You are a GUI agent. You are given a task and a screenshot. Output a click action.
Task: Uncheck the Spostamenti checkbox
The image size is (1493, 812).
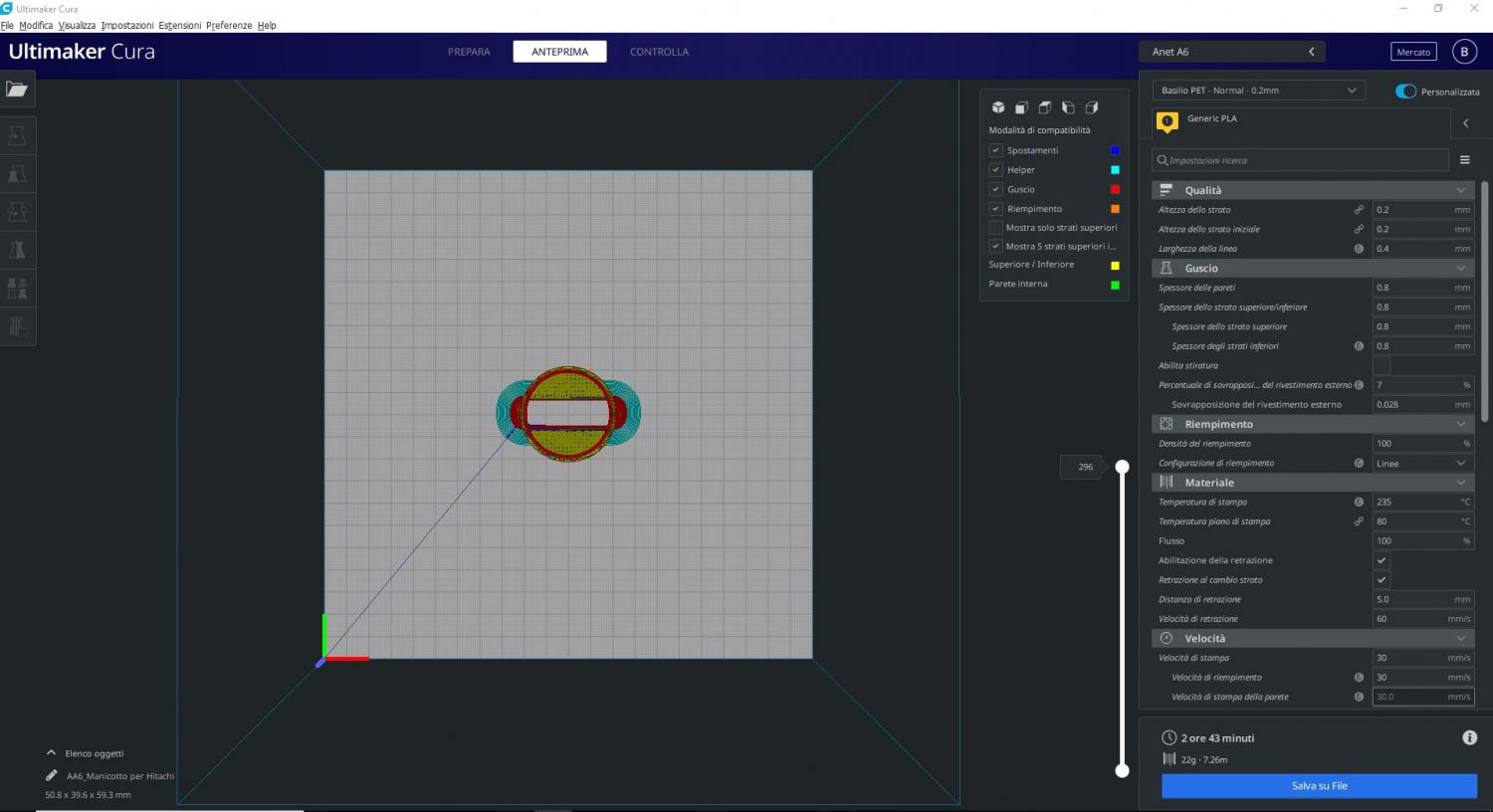tap(995, 150)
